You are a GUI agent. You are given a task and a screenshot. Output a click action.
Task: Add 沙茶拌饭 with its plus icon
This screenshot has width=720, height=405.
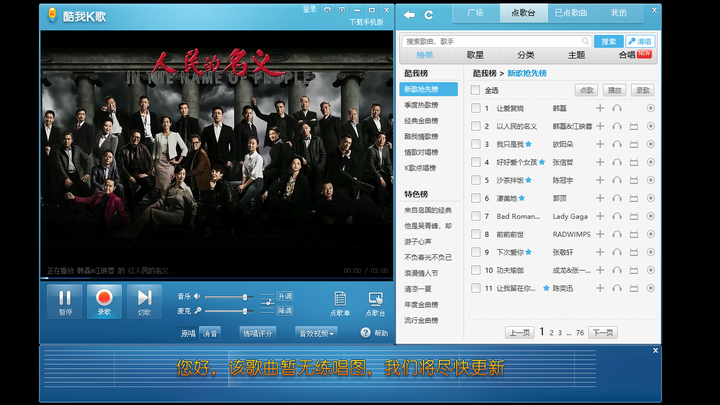coord(600,180)
